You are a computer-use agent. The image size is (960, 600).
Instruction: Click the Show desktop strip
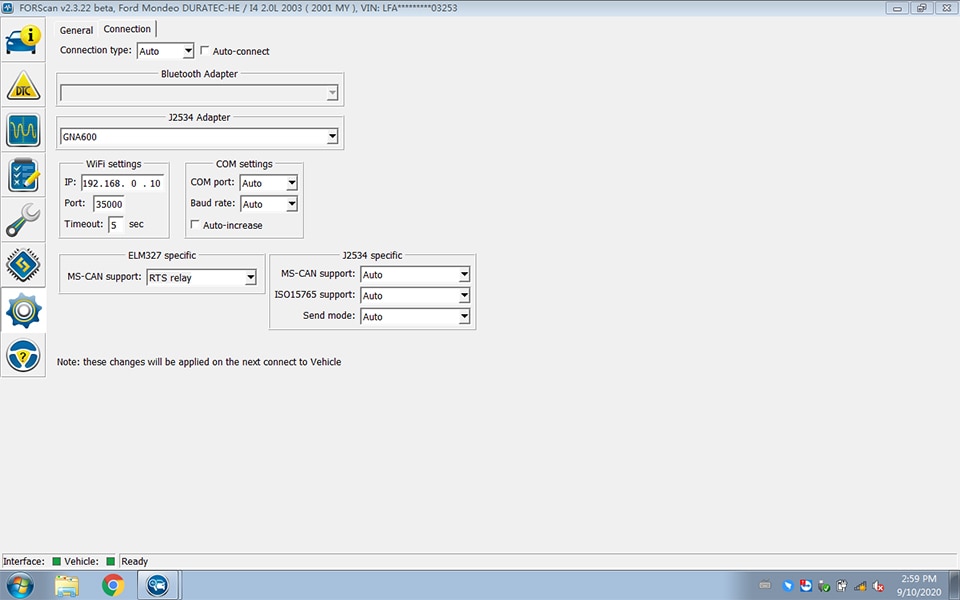pyautogui.click(x=954, y=585)
